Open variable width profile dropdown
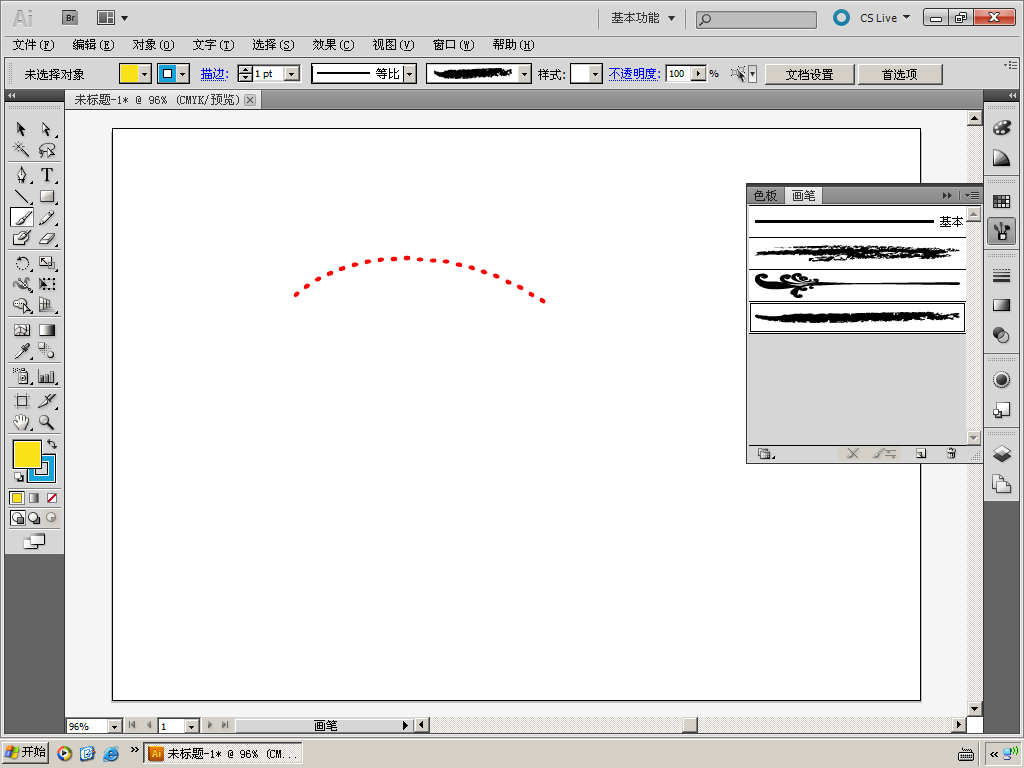 click(410, 74)
